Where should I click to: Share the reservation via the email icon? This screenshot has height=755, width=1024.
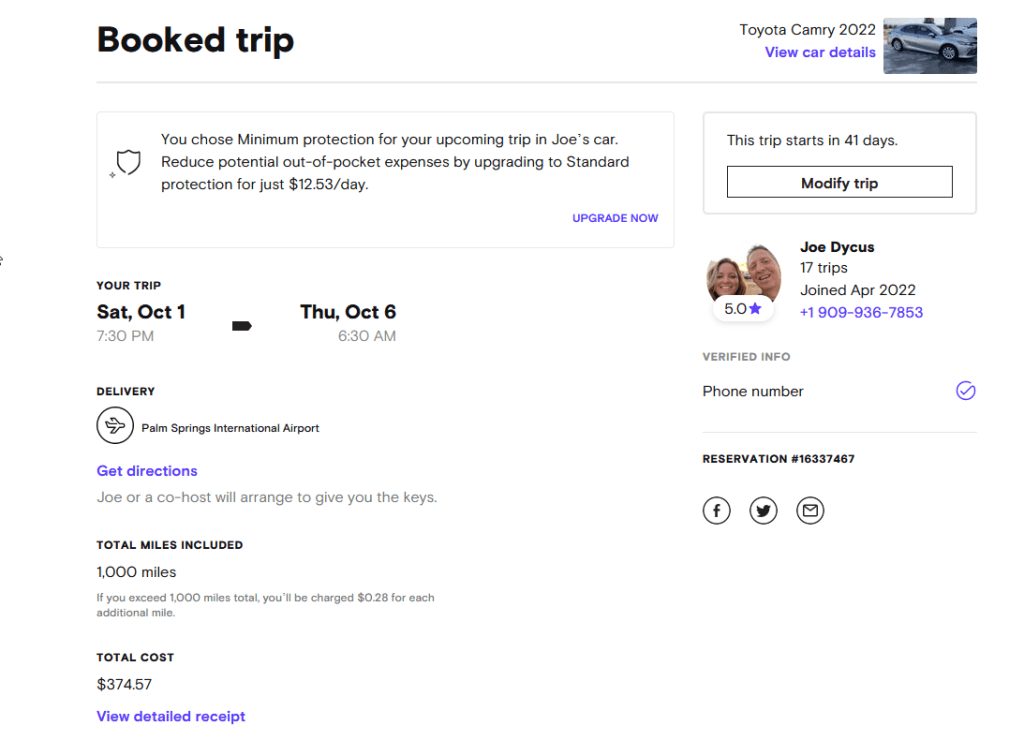tap(810, 511)
